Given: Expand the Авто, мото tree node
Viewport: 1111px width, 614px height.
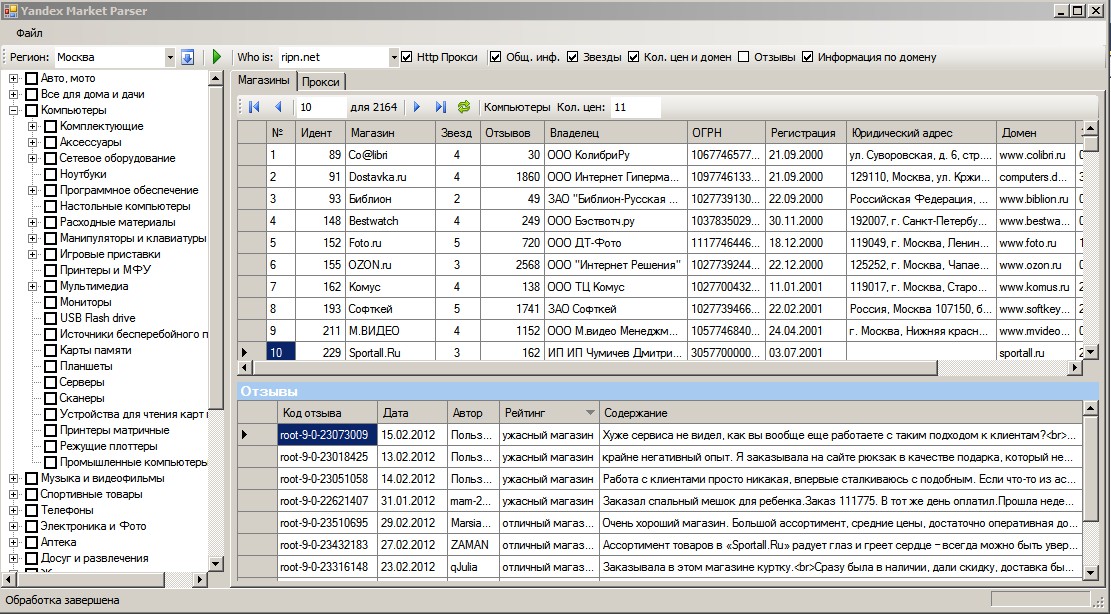Looking at the screenshot, I should click(x=13, y=79).
